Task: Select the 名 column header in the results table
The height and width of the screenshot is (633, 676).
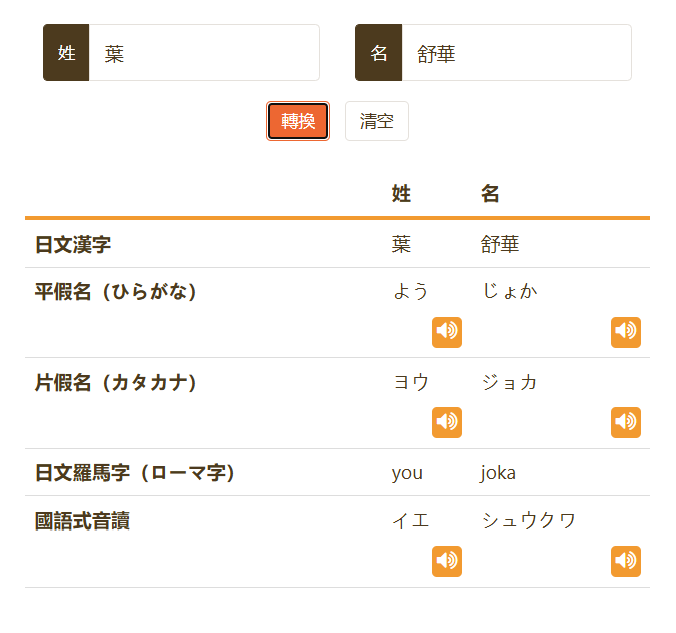Action: [490, 194]
